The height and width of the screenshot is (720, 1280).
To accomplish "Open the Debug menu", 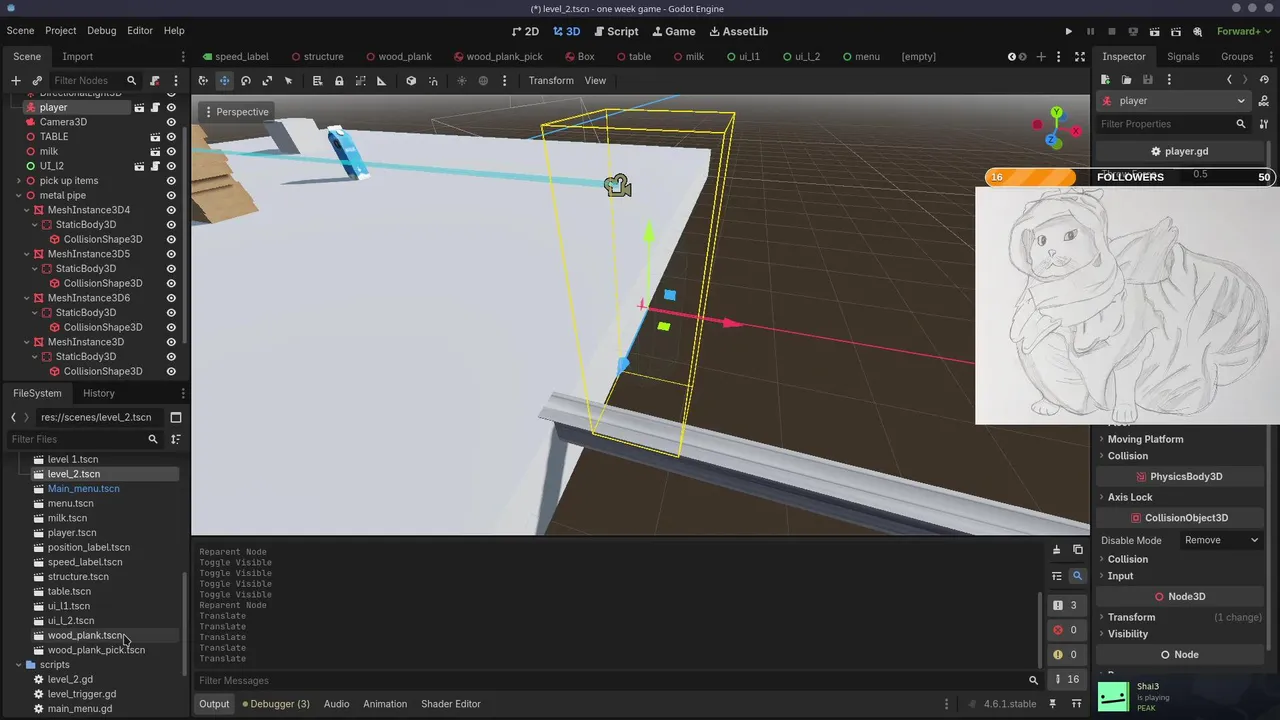I will click(102, 31).
